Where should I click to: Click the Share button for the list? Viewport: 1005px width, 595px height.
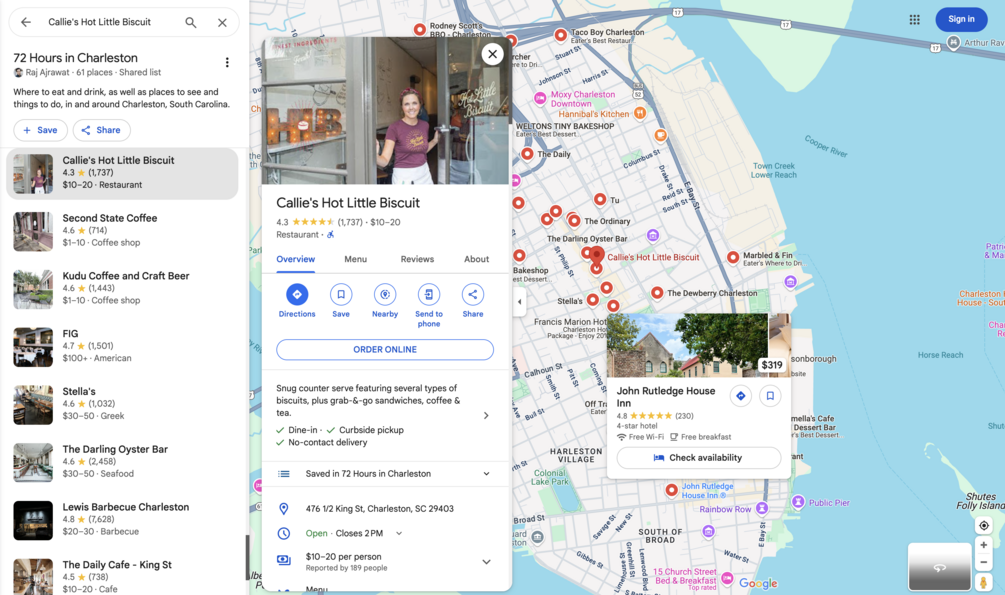[101, 130]
